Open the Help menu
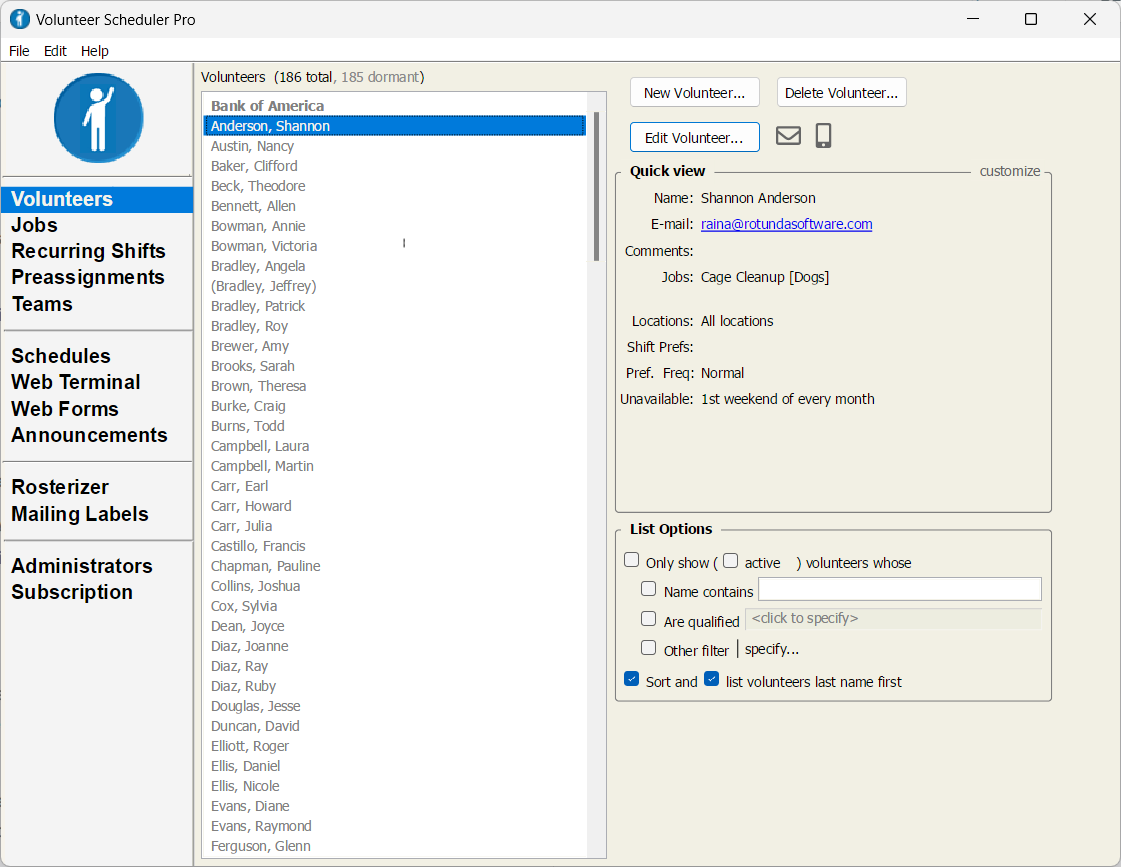The height and width of the screenshot is (867, 1121). 94,51
